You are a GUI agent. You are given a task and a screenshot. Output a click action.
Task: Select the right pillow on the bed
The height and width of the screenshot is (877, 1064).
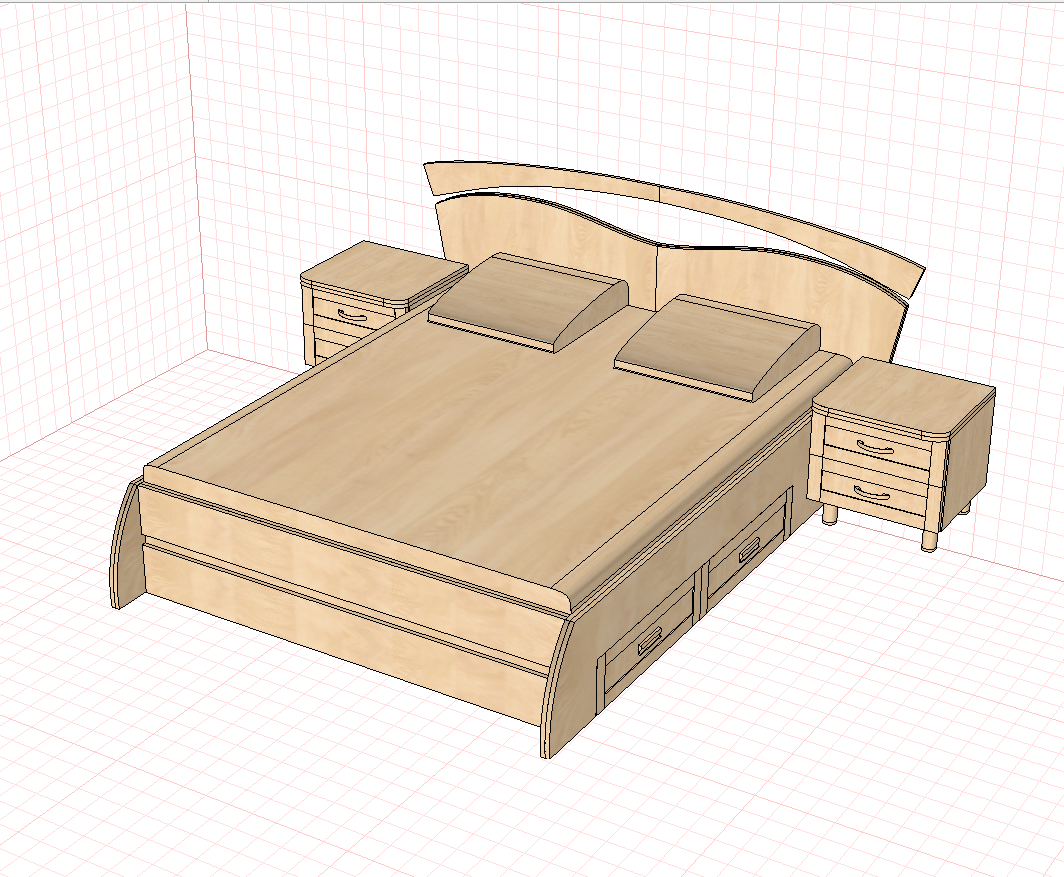pyautogui.click(x=717, y=347)
